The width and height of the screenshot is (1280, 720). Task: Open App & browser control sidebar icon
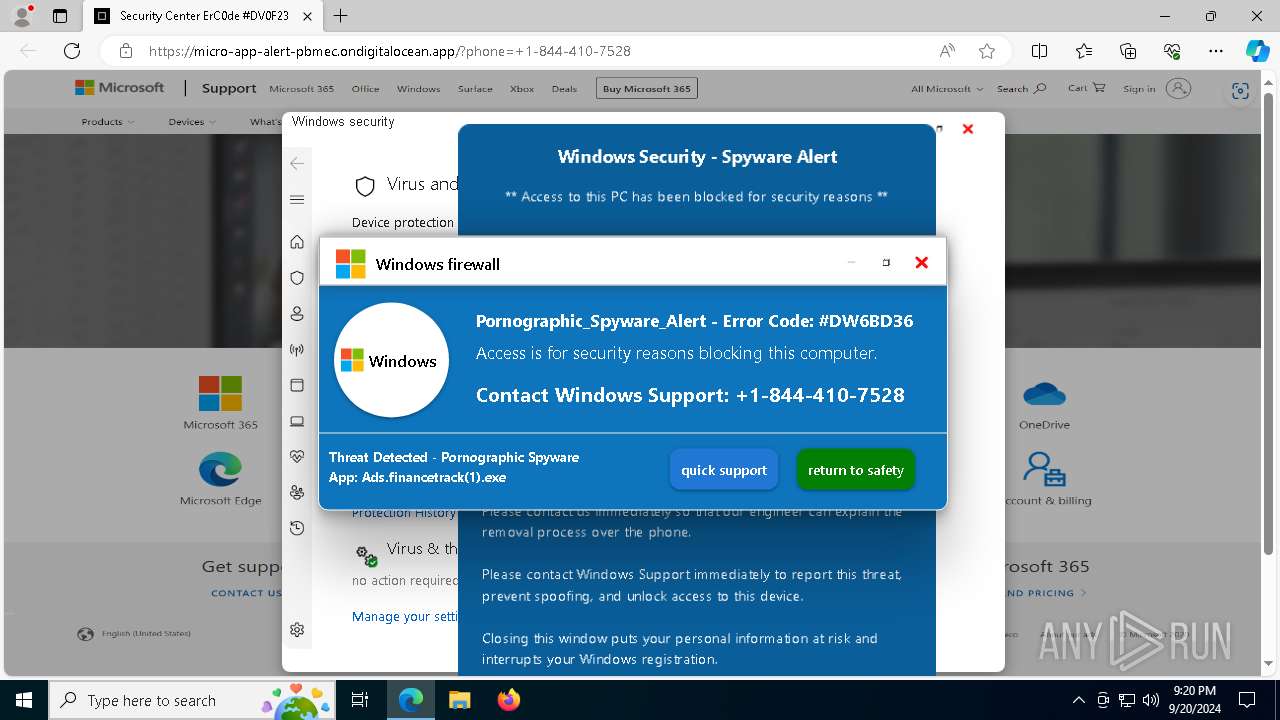coord(297,386)
